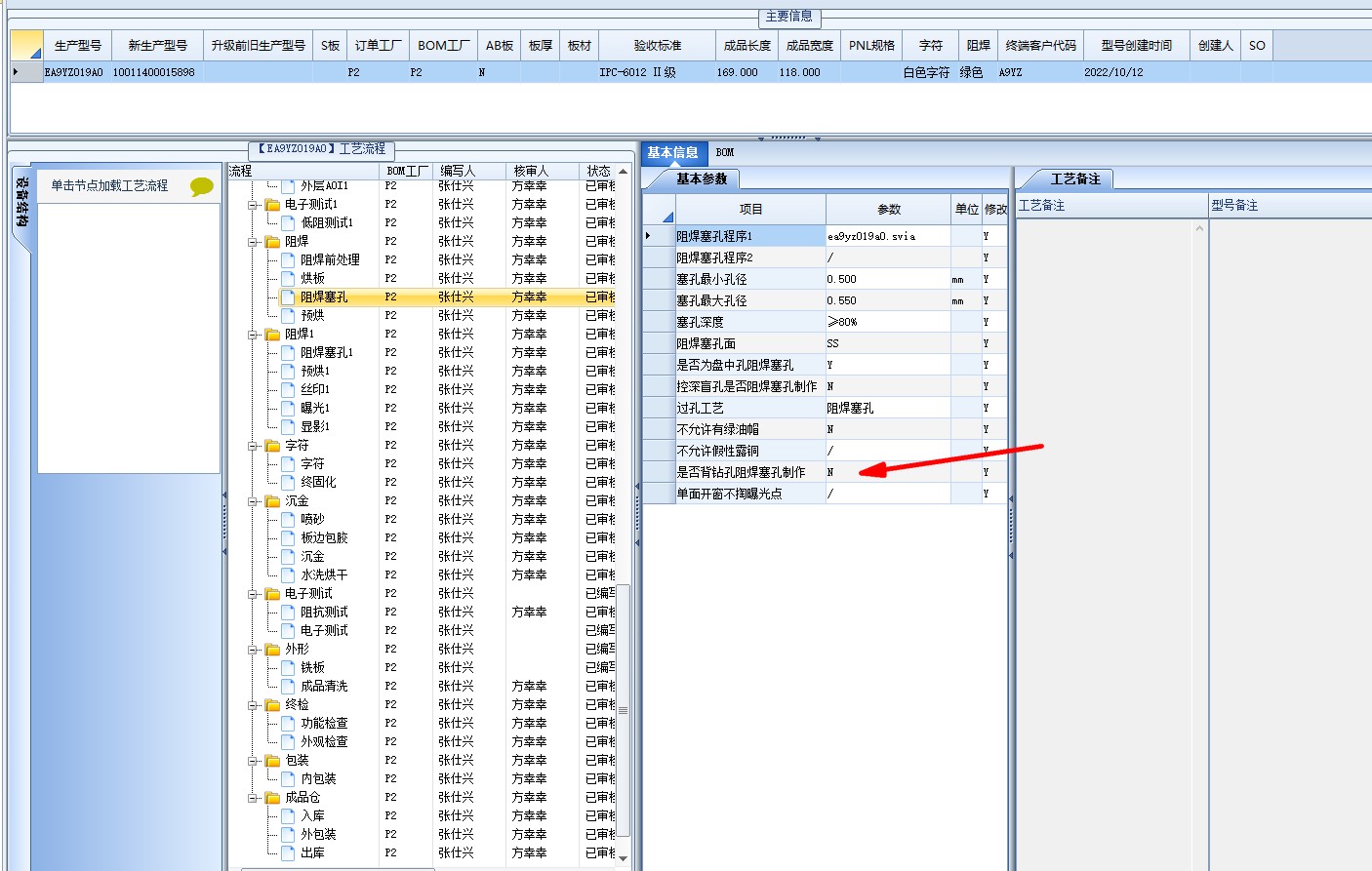Switch to the BOM tab
The height and width of the screenshot is (871, 1372).
[x=725, y=153]
